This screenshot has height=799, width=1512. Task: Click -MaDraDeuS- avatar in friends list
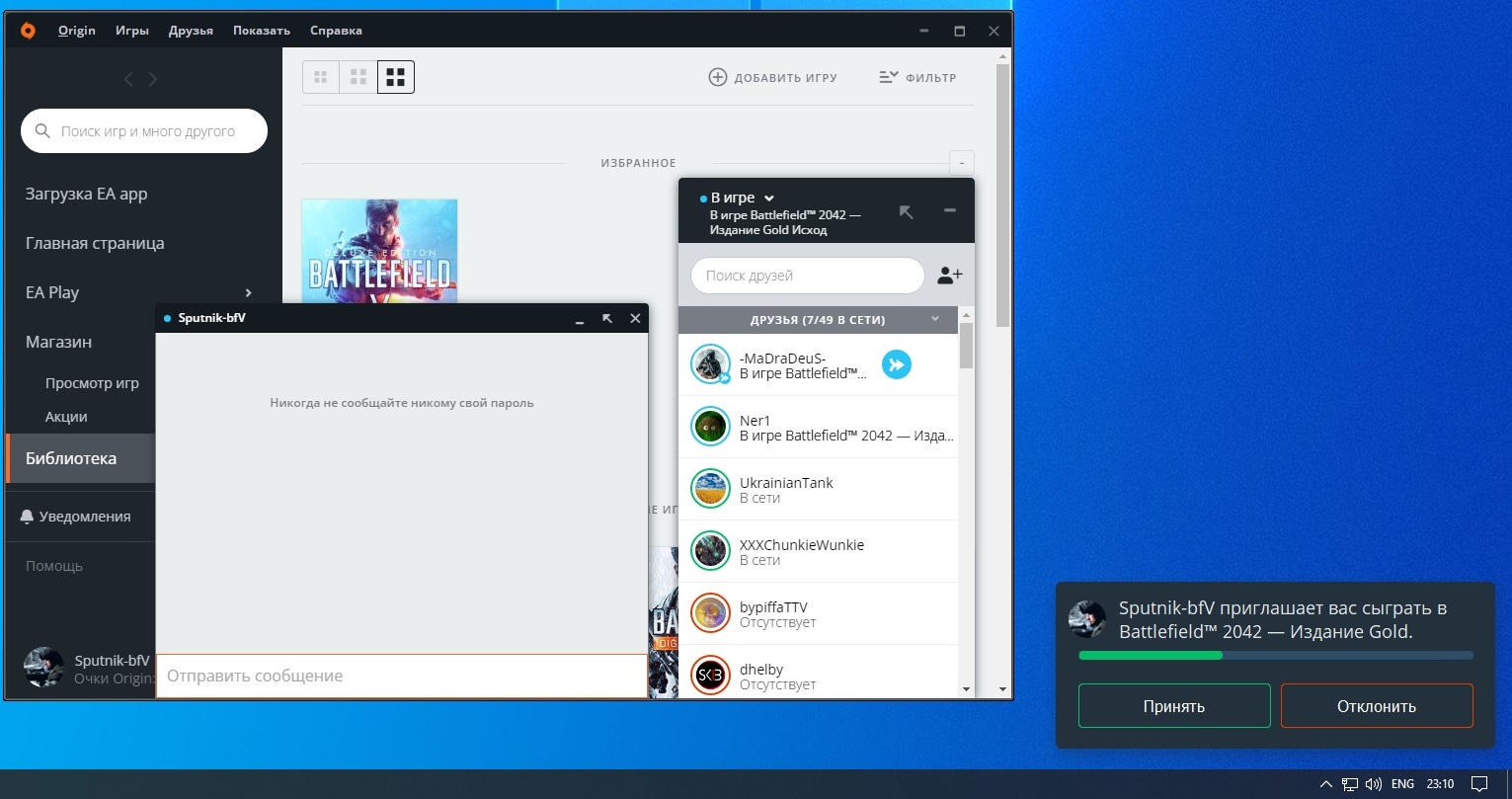click(x=710, y=365)
